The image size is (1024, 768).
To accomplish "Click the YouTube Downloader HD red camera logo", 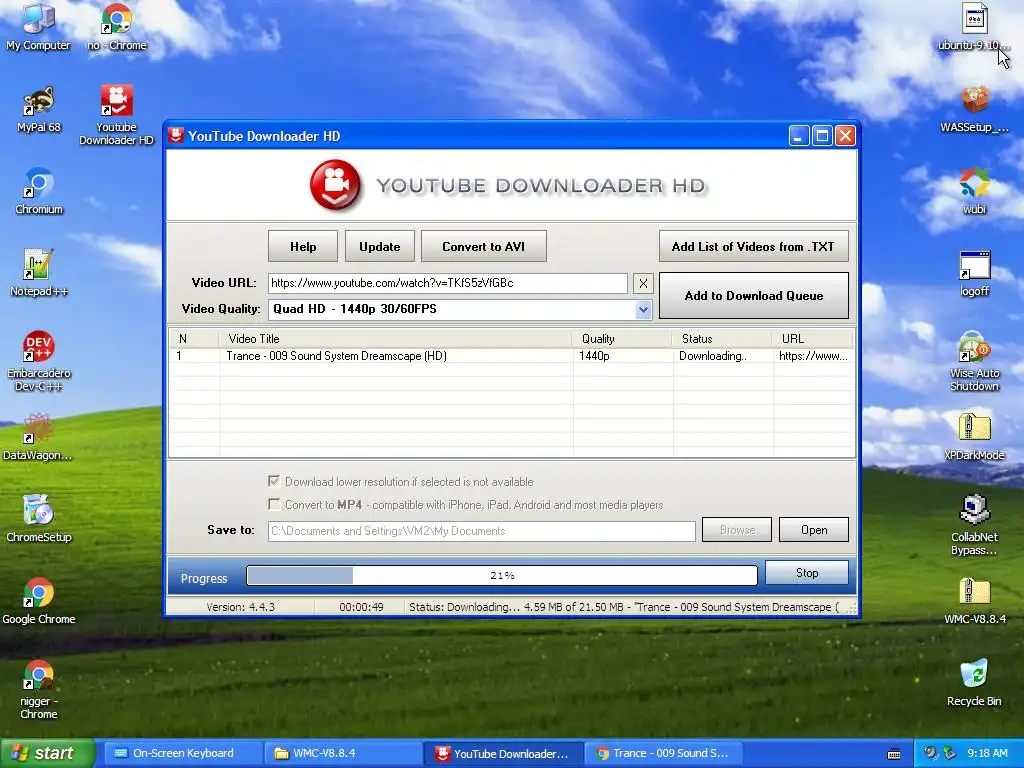I will [335, 185].
